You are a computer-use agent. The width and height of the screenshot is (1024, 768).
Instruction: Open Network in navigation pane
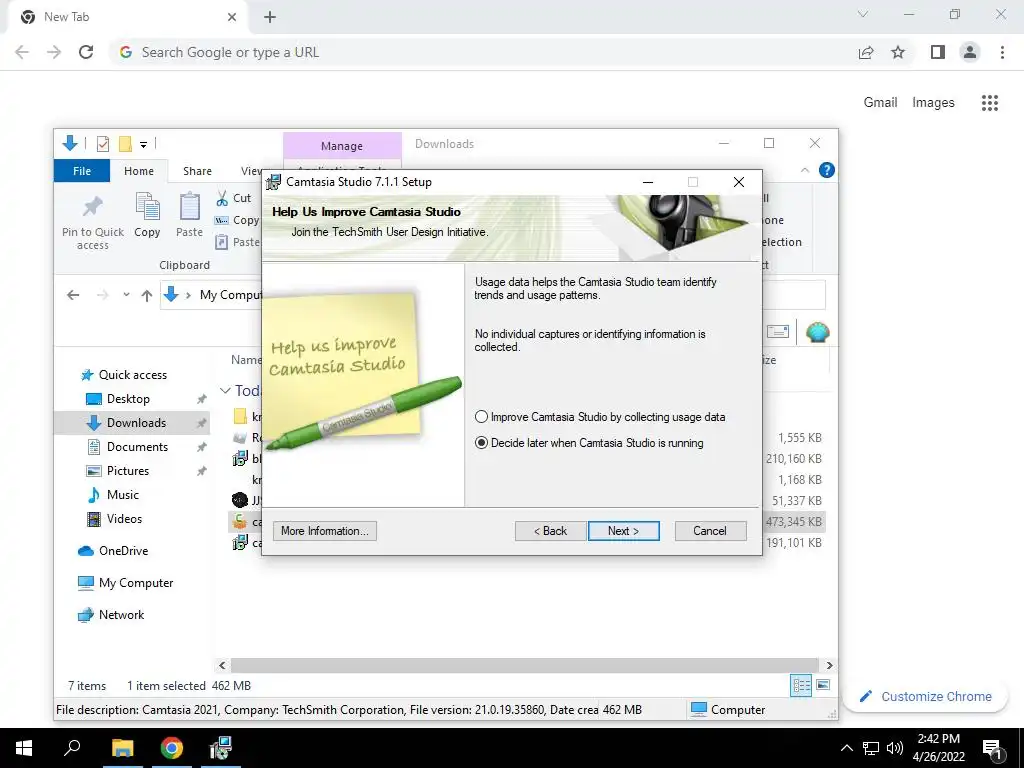[121, 615]
